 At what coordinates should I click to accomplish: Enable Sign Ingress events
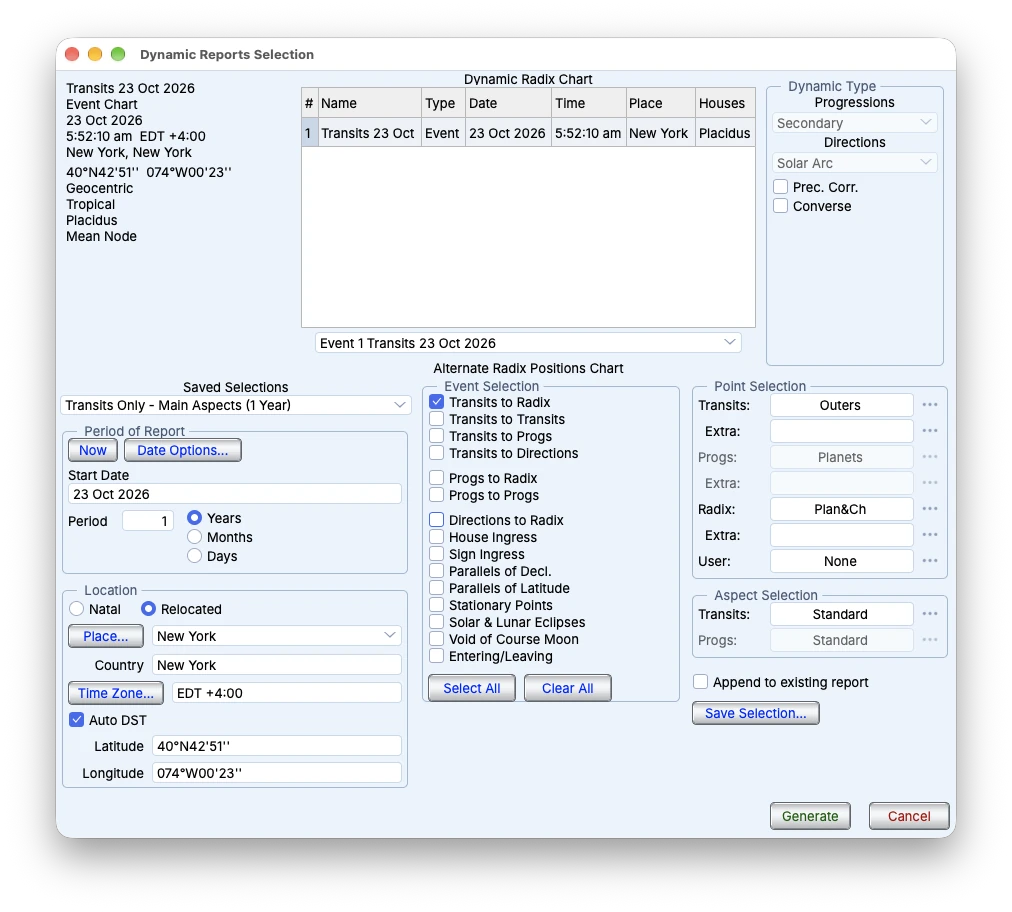click(437, 554)
